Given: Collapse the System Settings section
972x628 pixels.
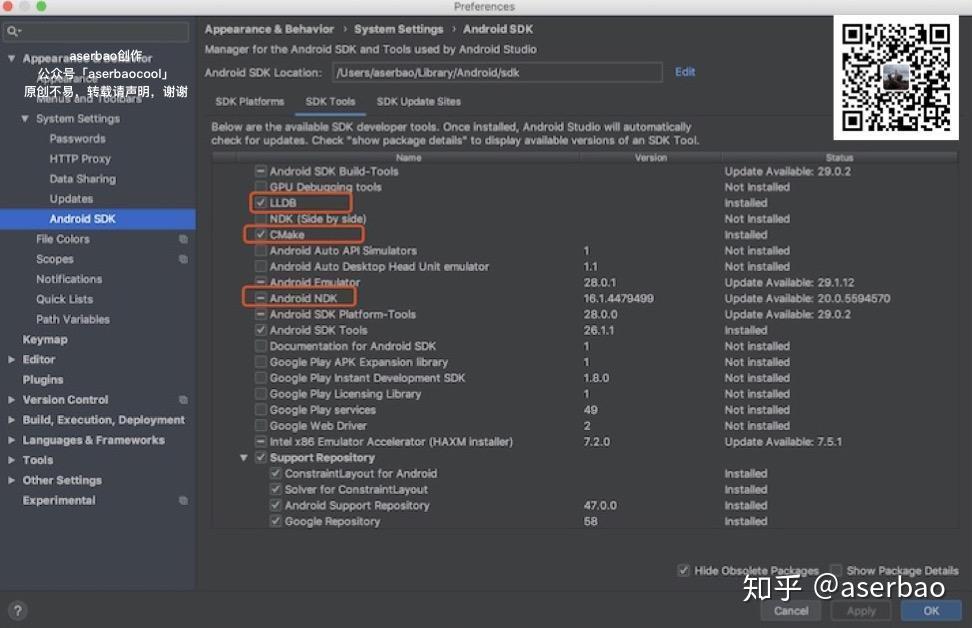Looking at the screenshot, I should (x=24, y=118).
